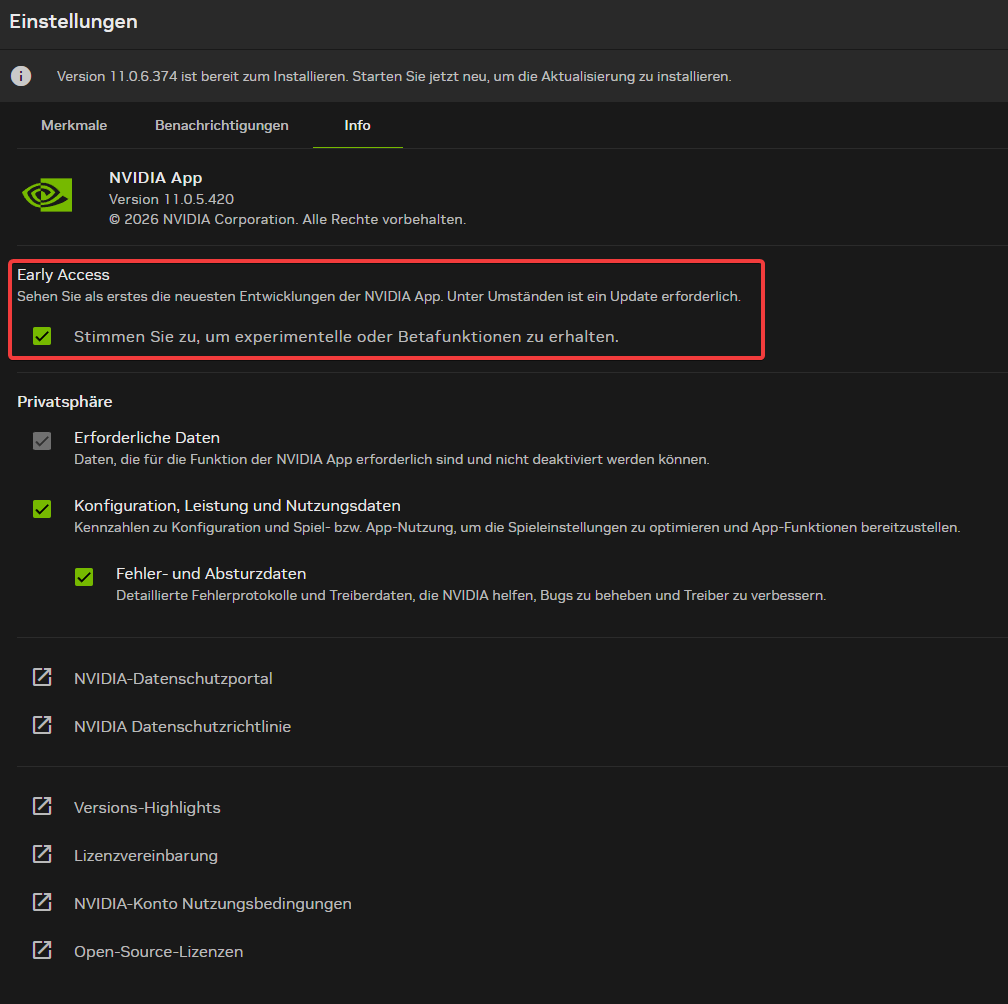
Task: Toggle Fehler- und Absturzdaten checkbox
Action: (84, 577)
